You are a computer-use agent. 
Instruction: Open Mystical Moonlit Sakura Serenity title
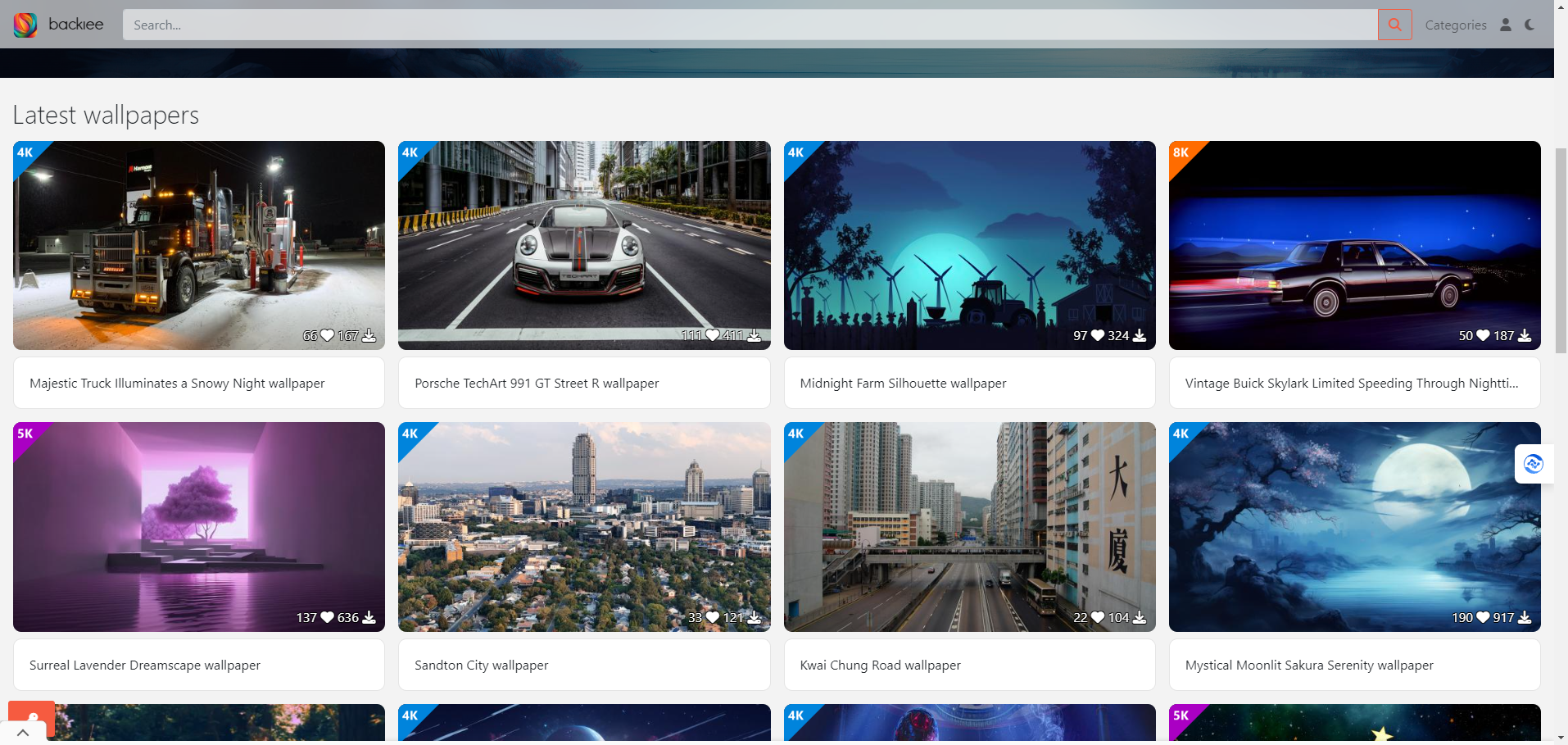1309,665
